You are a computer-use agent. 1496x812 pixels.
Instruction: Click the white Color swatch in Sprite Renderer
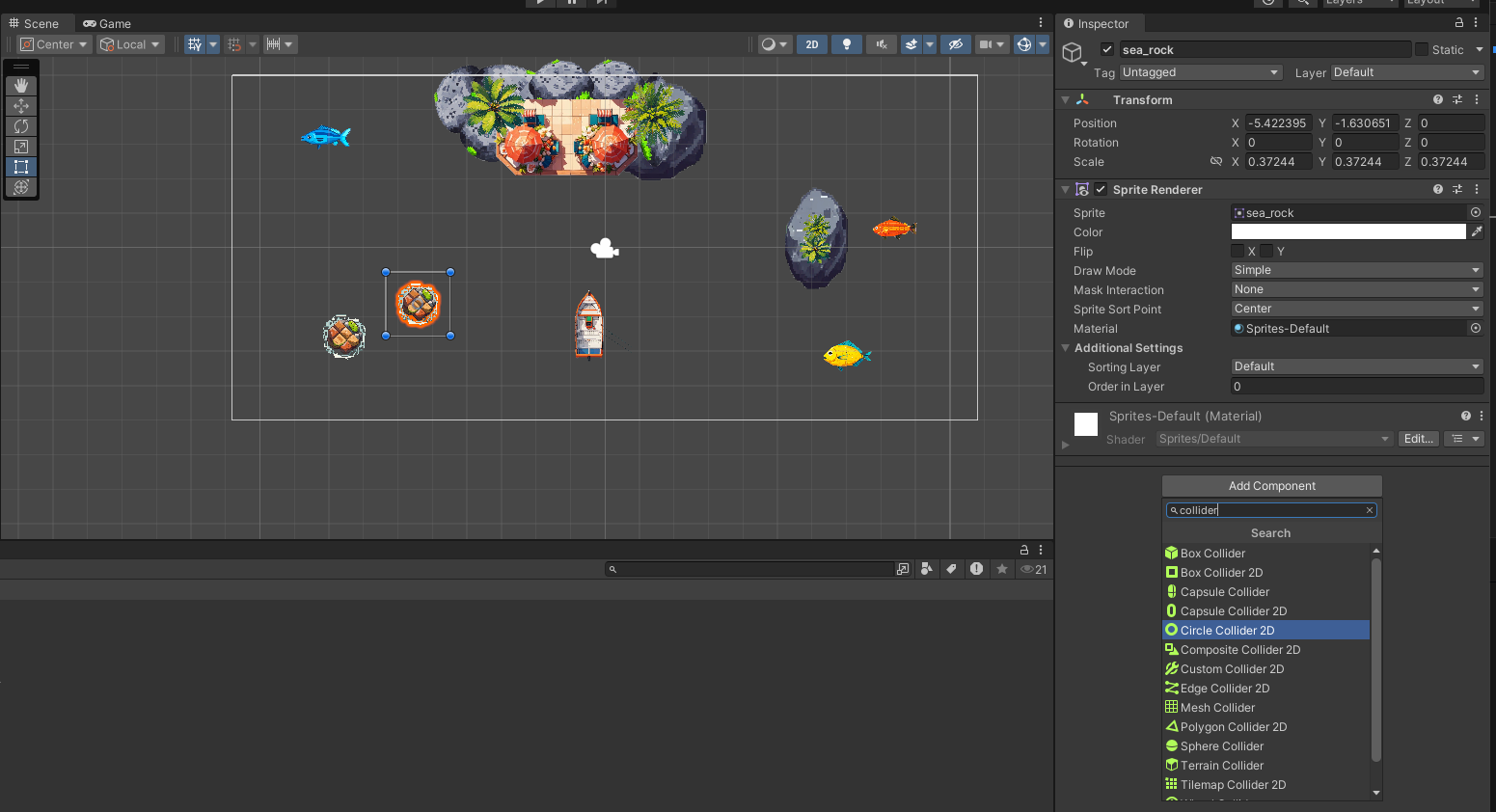[x=1347, y=231]
